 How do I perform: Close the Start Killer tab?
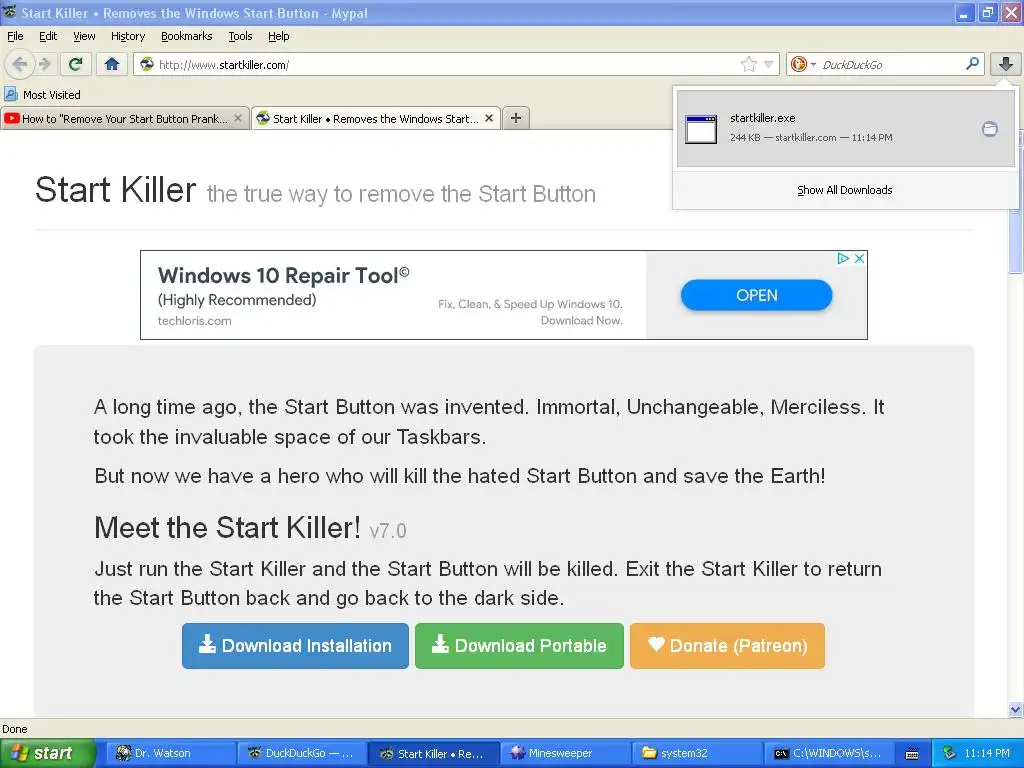pos(488,118)
